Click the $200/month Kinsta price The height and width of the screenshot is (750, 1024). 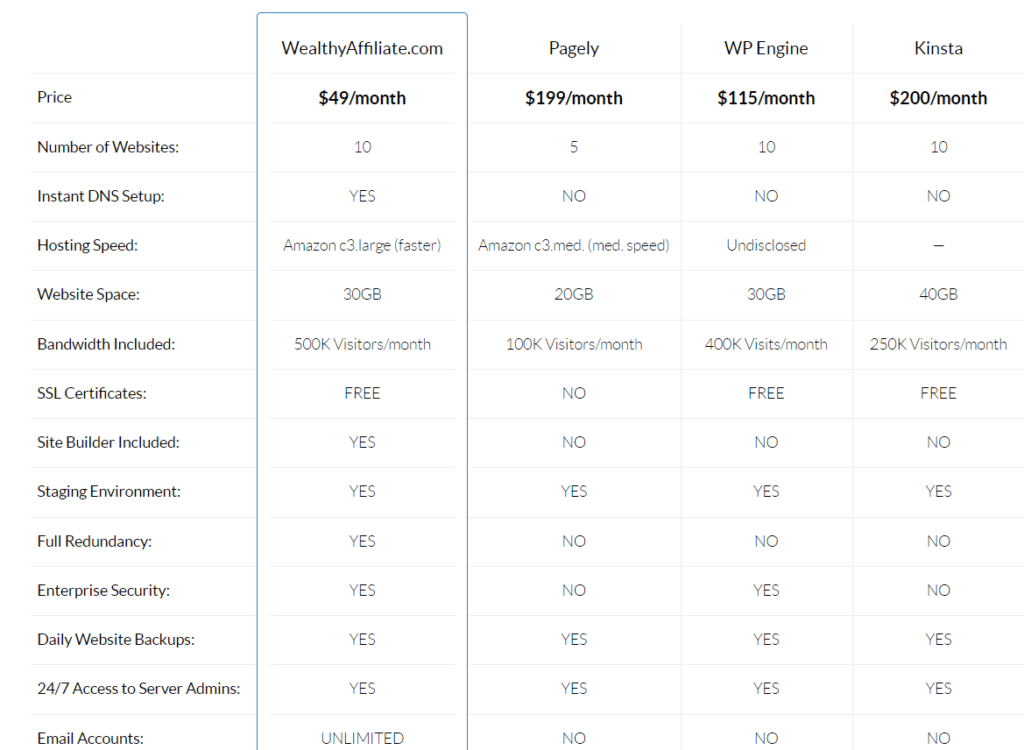point(938,98)
